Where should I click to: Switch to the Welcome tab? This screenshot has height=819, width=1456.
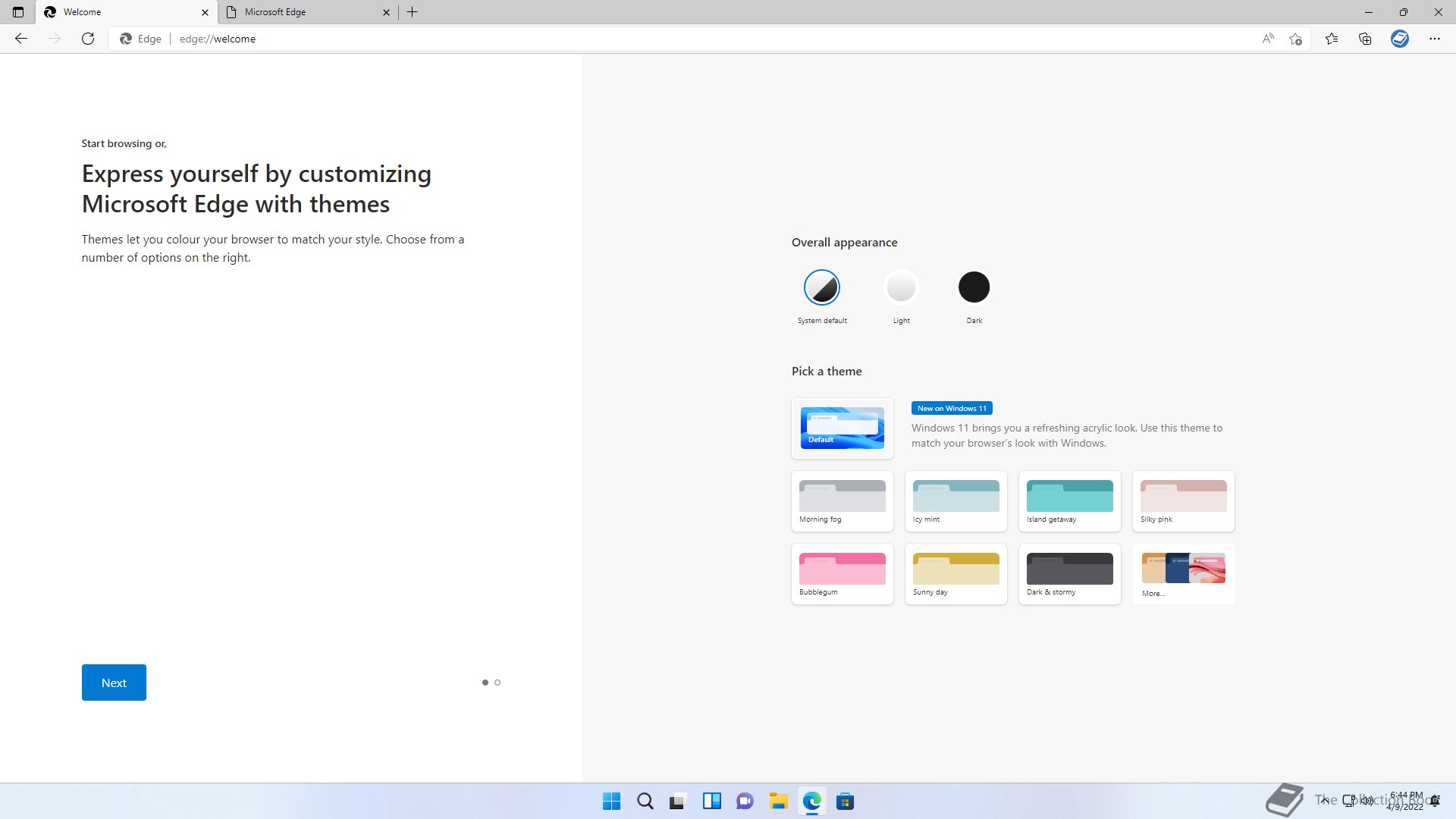point(126,12)
